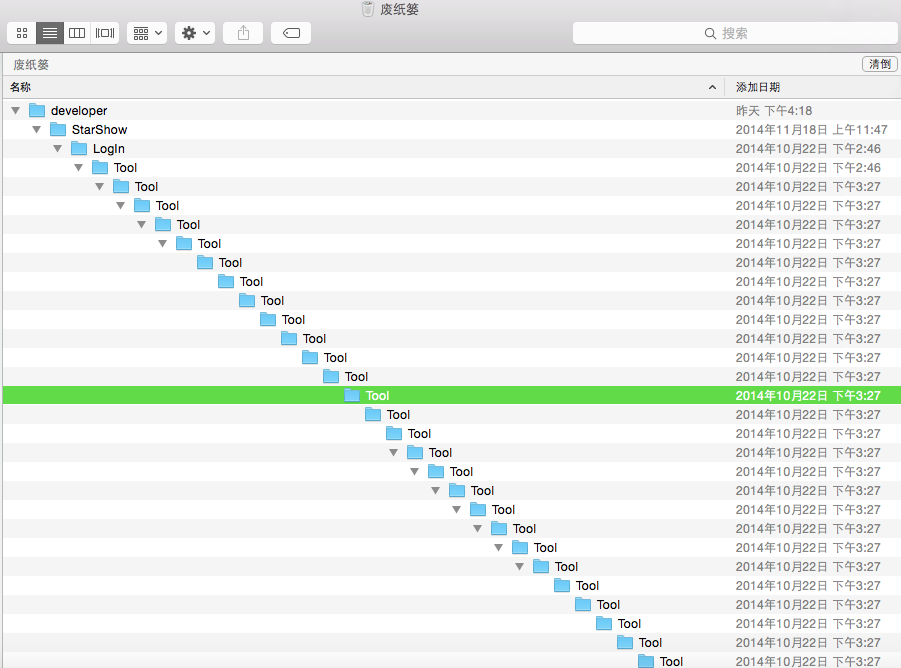Collapse the developer folder
This screenshot has width=901, height=668.
pyautogui.click(x=16, y=110)
